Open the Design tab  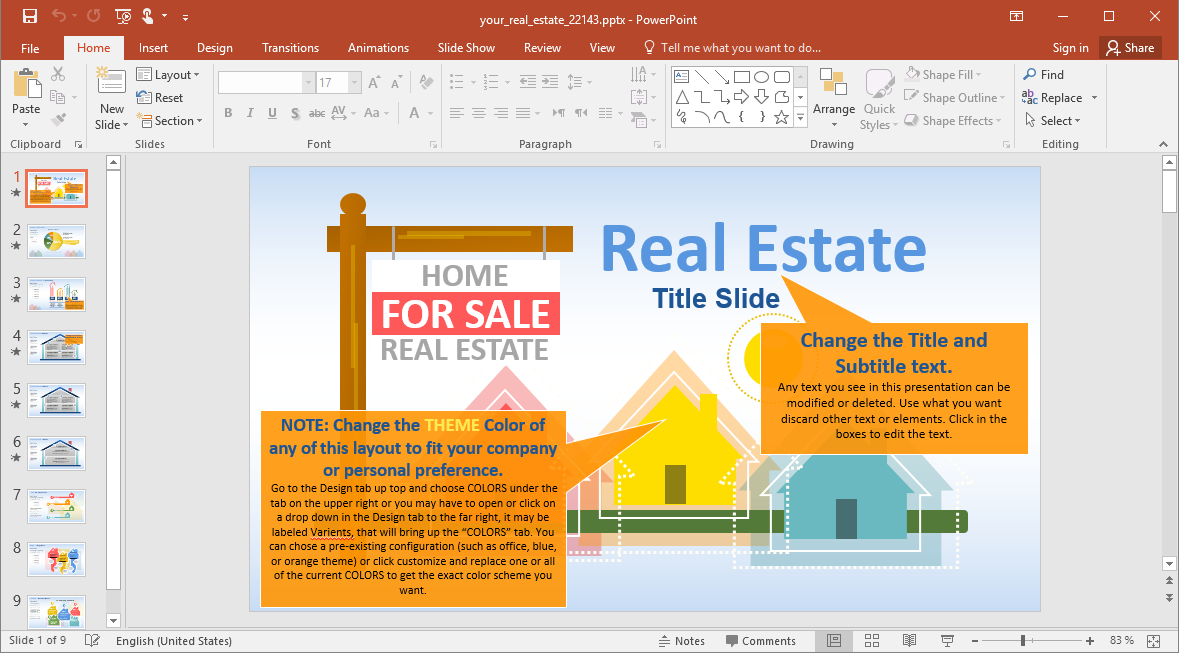214,48
